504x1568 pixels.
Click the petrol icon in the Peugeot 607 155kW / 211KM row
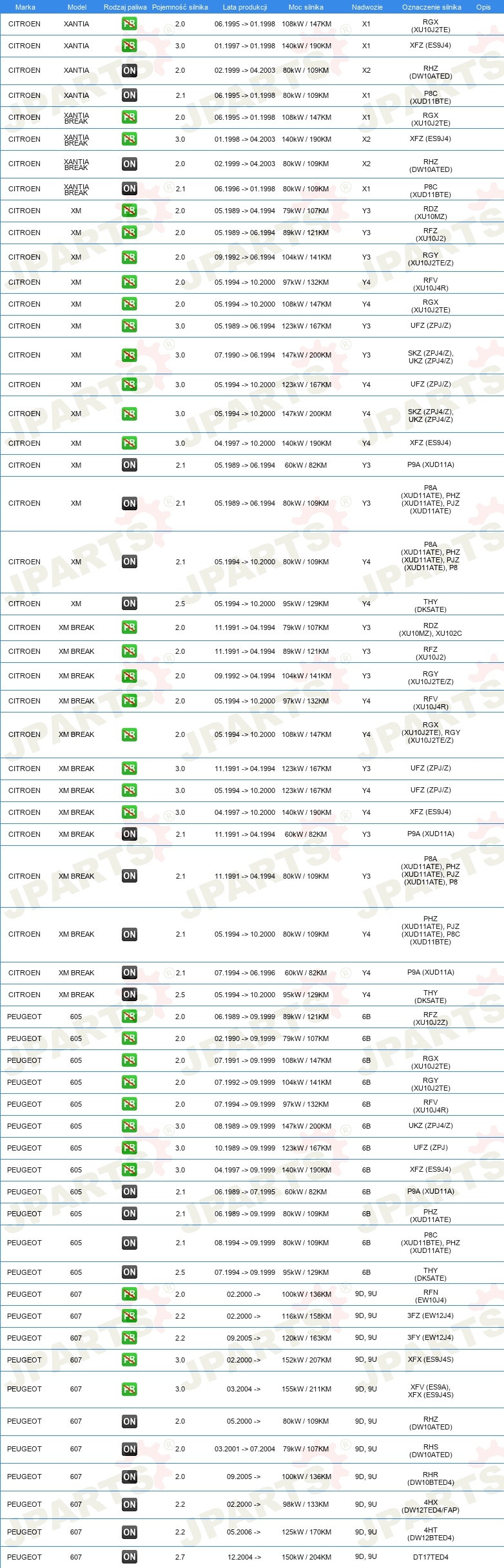click(130, 1389)
